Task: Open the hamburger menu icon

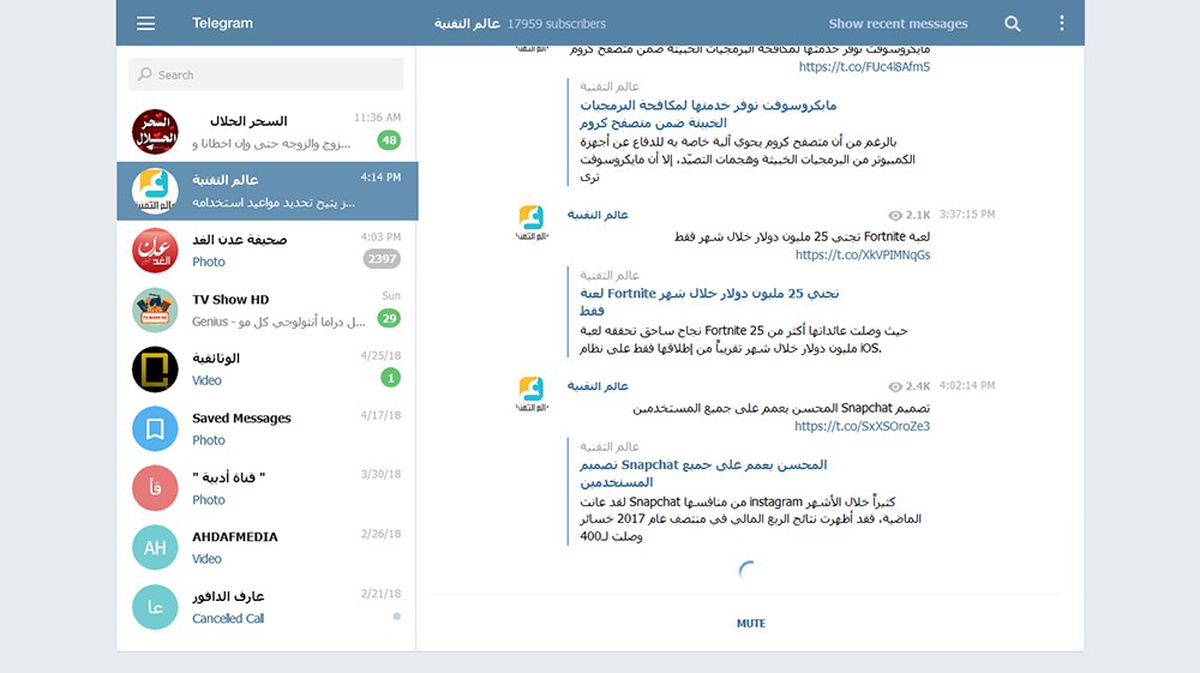Action: click(146, 23)
